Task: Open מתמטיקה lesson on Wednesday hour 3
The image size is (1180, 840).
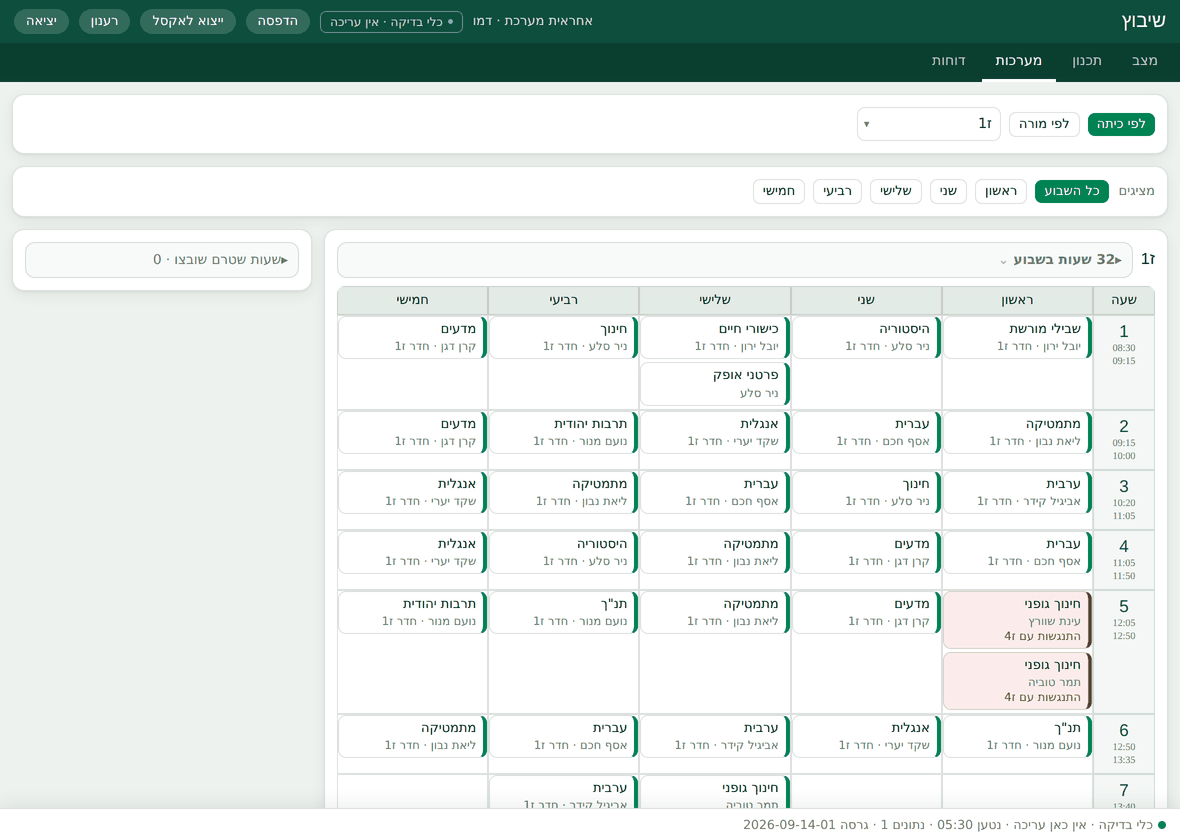Action: [564, 492]
